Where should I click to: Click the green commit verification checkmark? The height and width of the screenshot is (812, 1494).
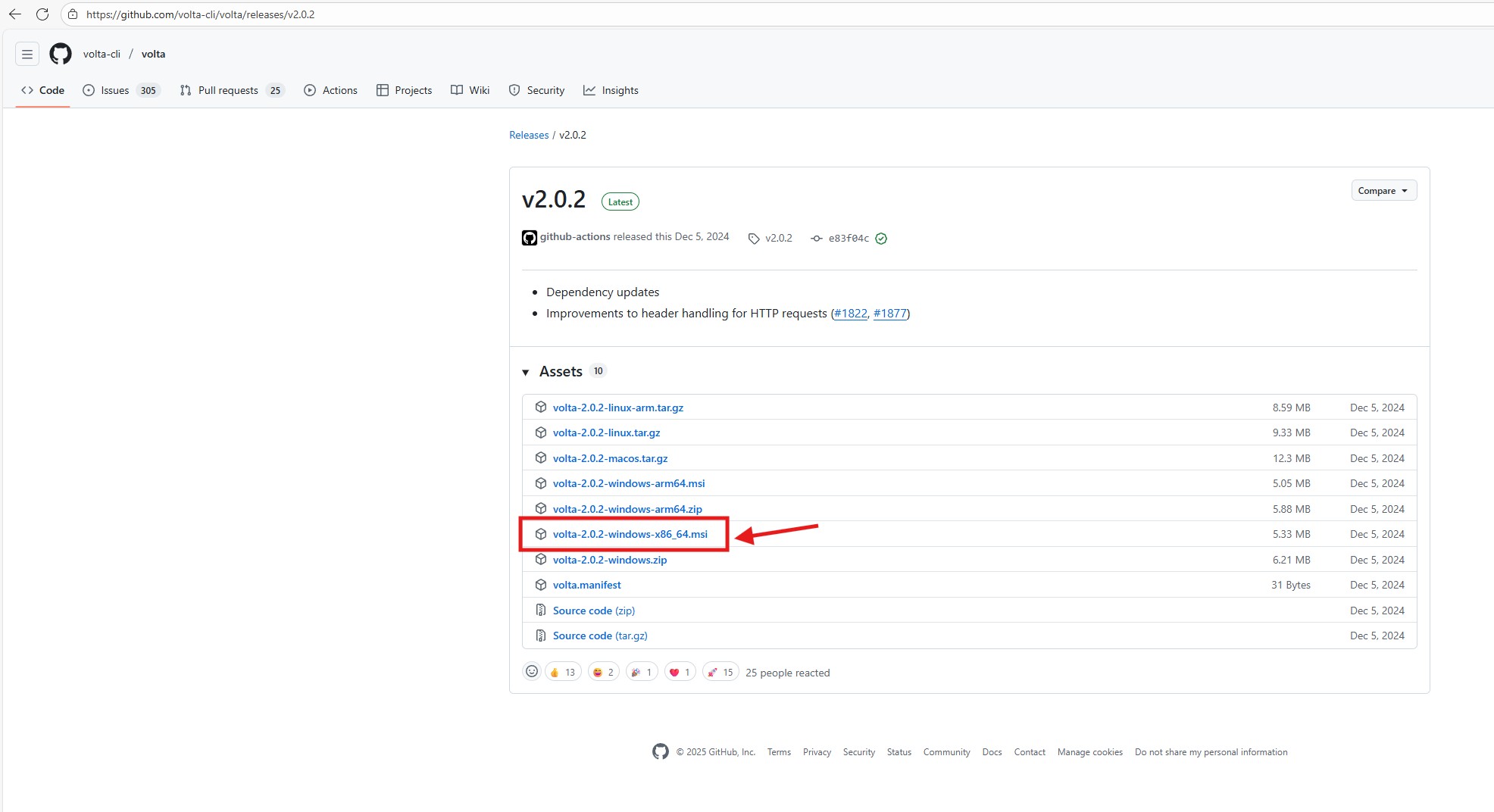pos(881,239)
